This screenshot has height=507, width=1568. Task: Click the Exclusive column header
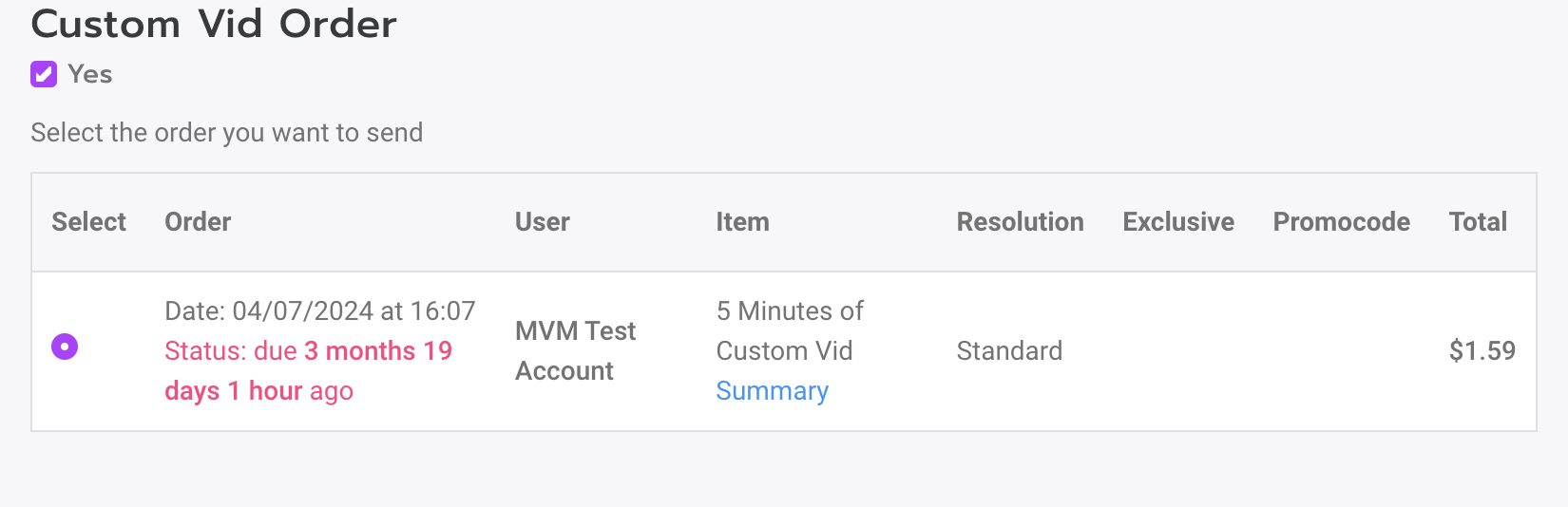1178,221
